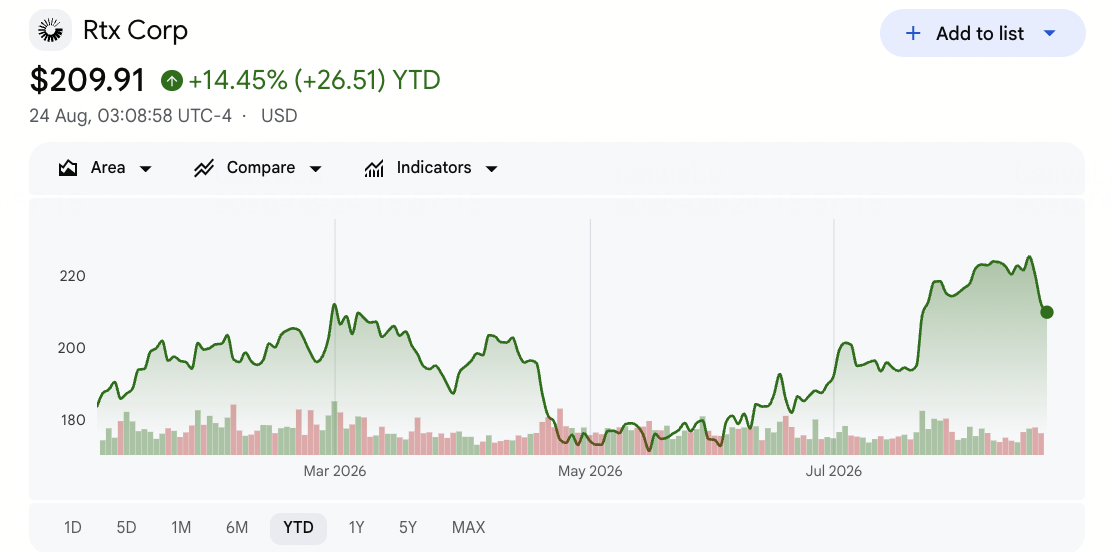The height and width of the screenshot is (552, 1112).
Task: Show the MAX price range
Action: pyautogui.click(x=468, y=527)
